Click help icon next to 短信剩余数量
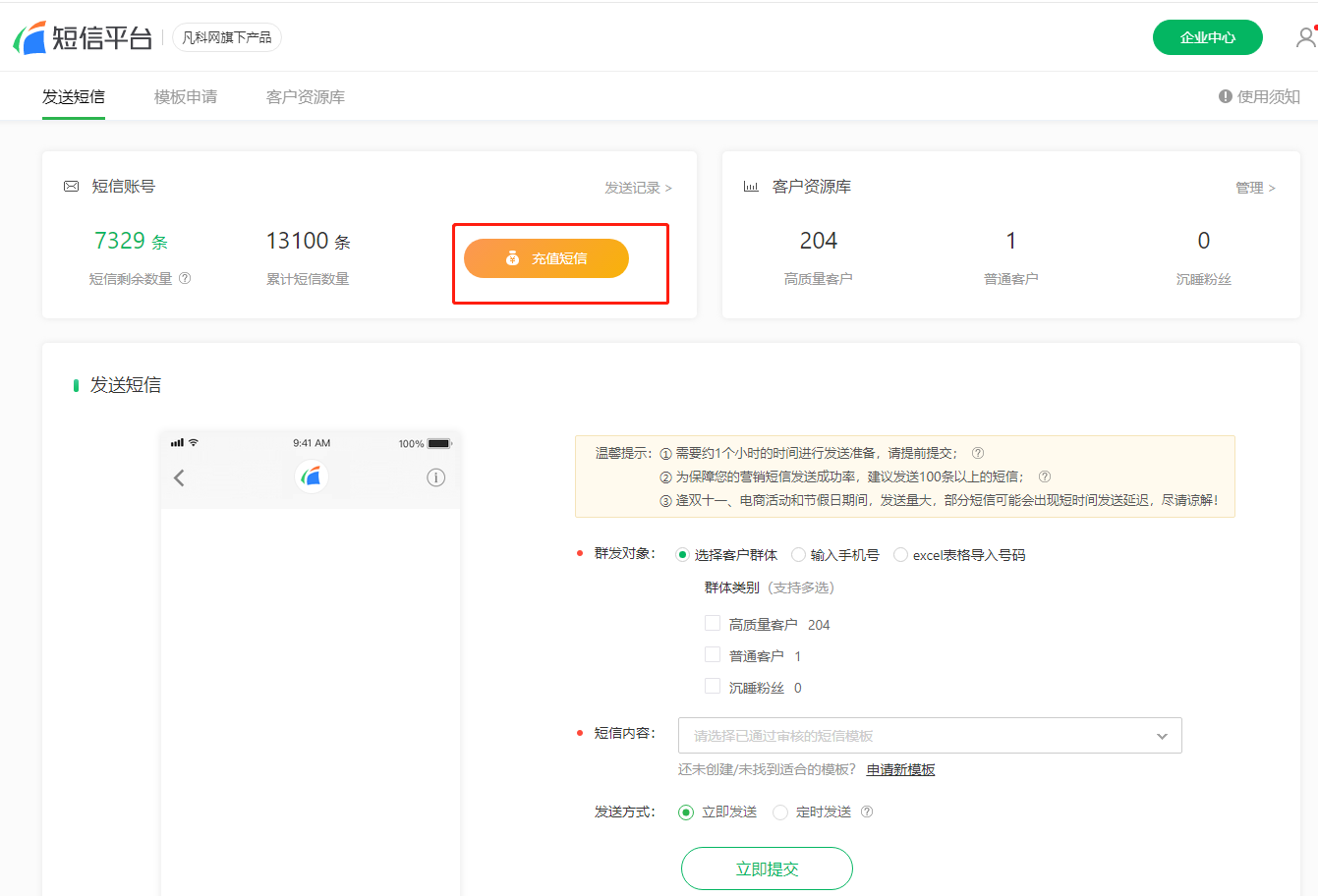This screenshot has height=896, width=1318. (185, 278)
